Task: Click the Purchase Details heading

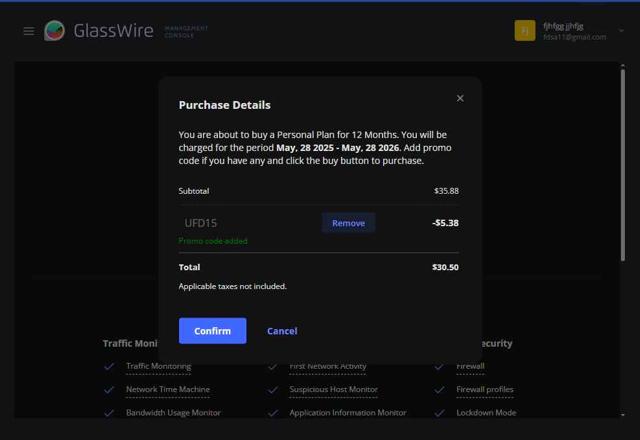Action: tap(224, 105)
